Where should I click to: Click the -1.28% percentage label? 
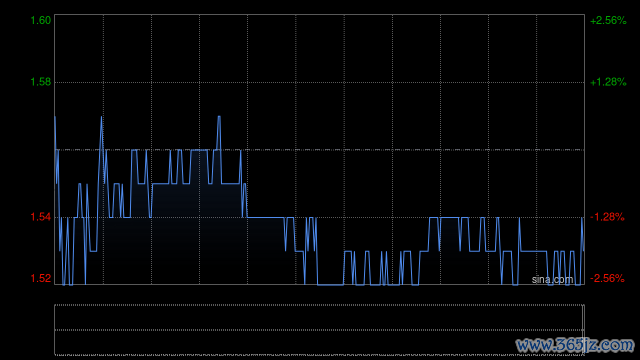pos(607,217)
